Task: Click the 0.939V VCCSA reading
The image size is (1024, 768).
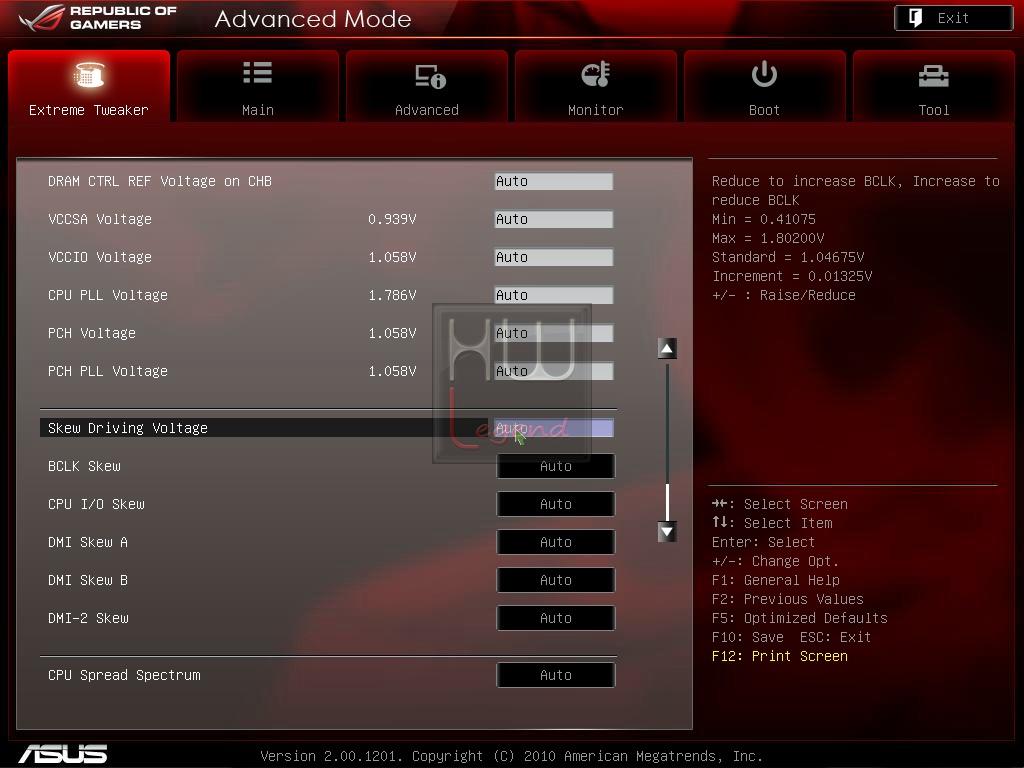Action: point(392,219)
